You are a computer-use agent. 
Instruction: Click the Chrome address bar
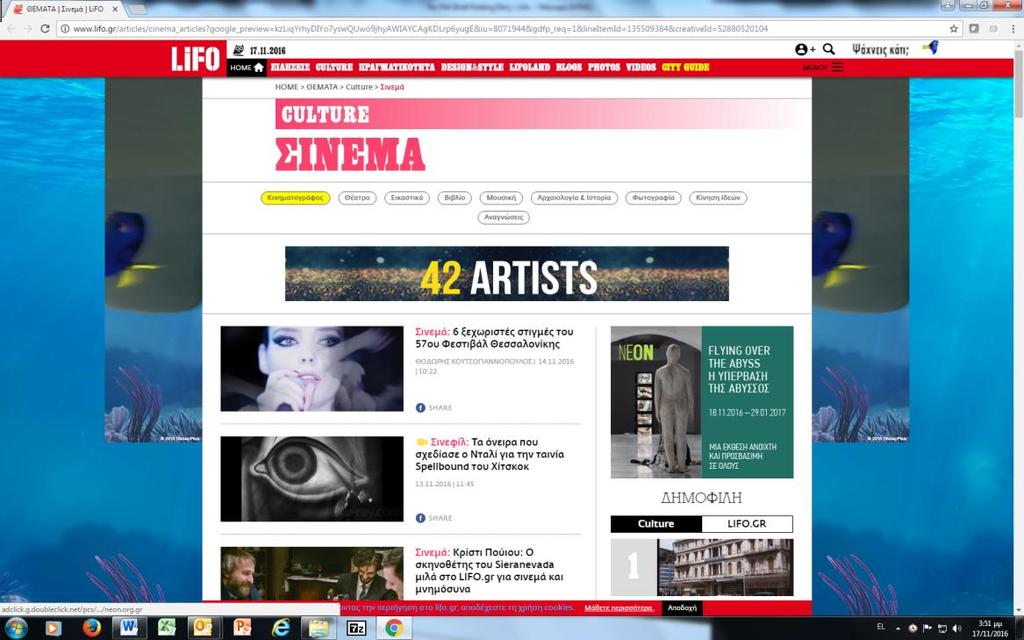(x=503, y=29)
